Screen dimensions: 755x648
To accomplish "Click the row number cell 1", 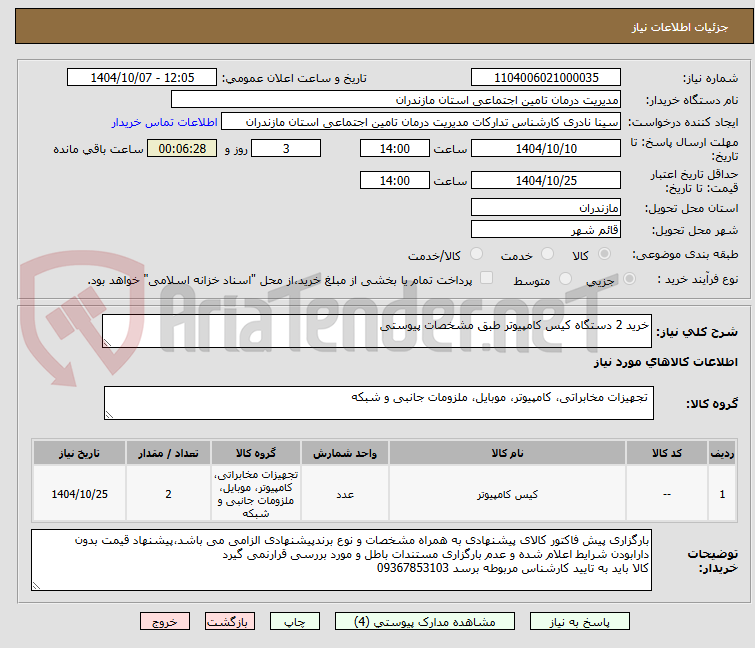I will point(722,494).
